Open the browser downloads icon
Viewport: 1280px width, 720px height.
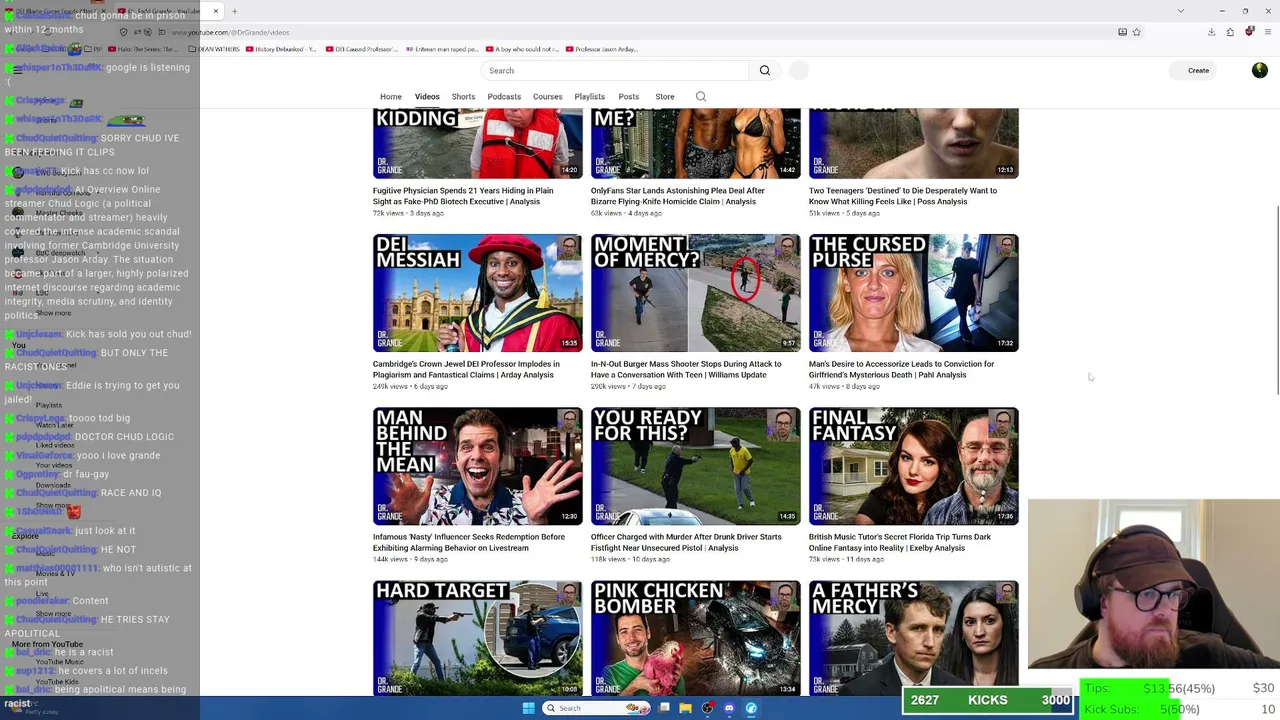1211,32
